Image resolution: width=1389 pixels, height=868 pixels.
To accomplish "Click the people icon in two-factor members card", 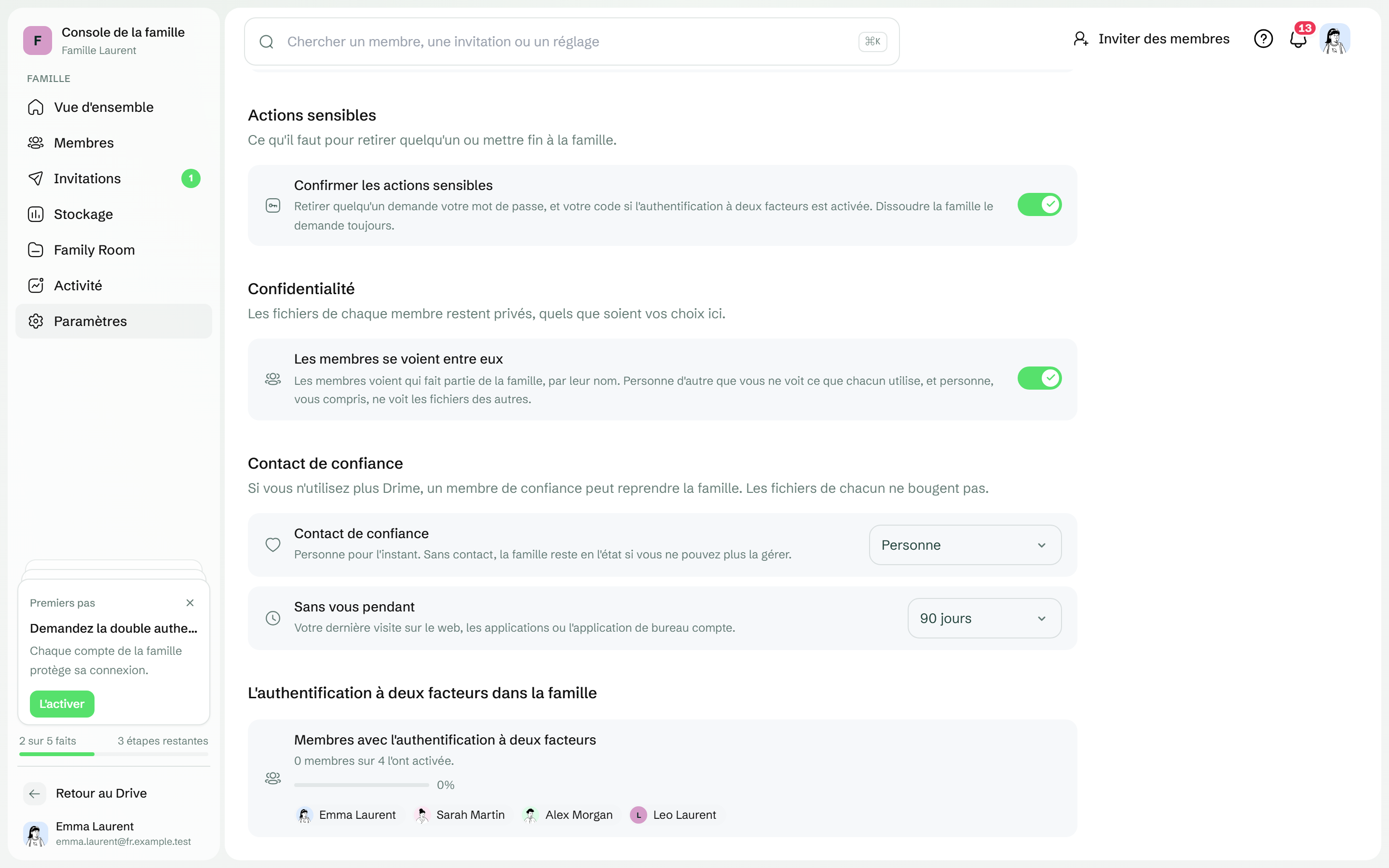I will (x=273, y=778).
